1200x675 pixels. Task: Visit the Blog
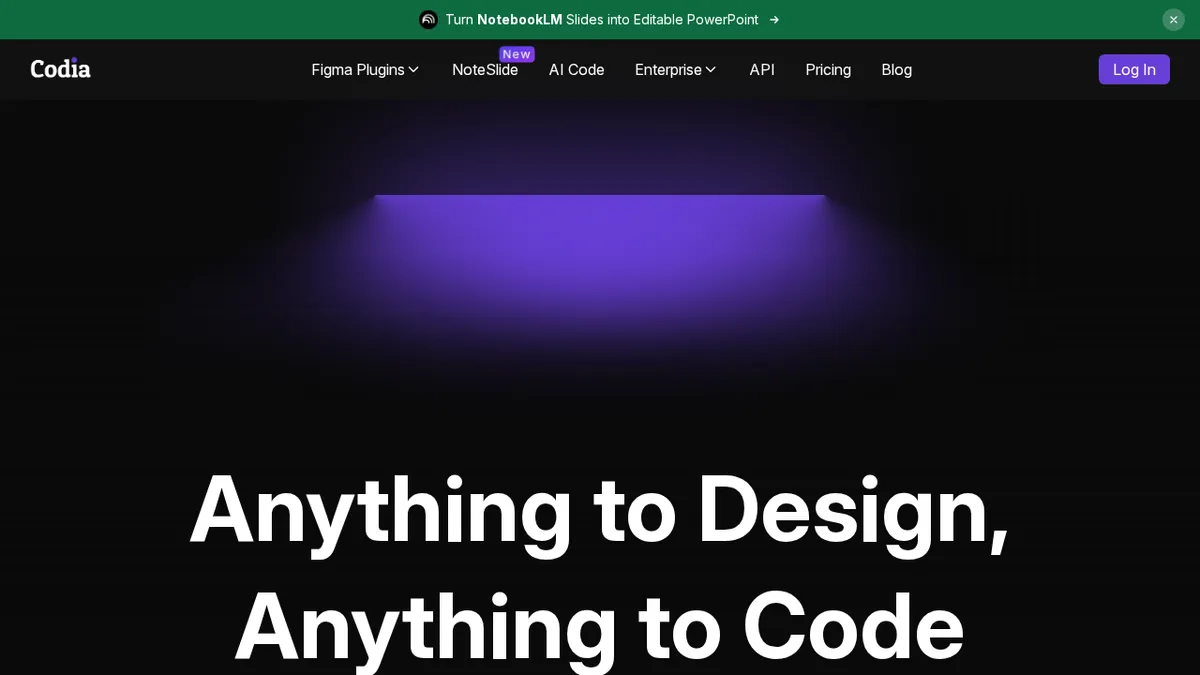(x=896, y=70)
